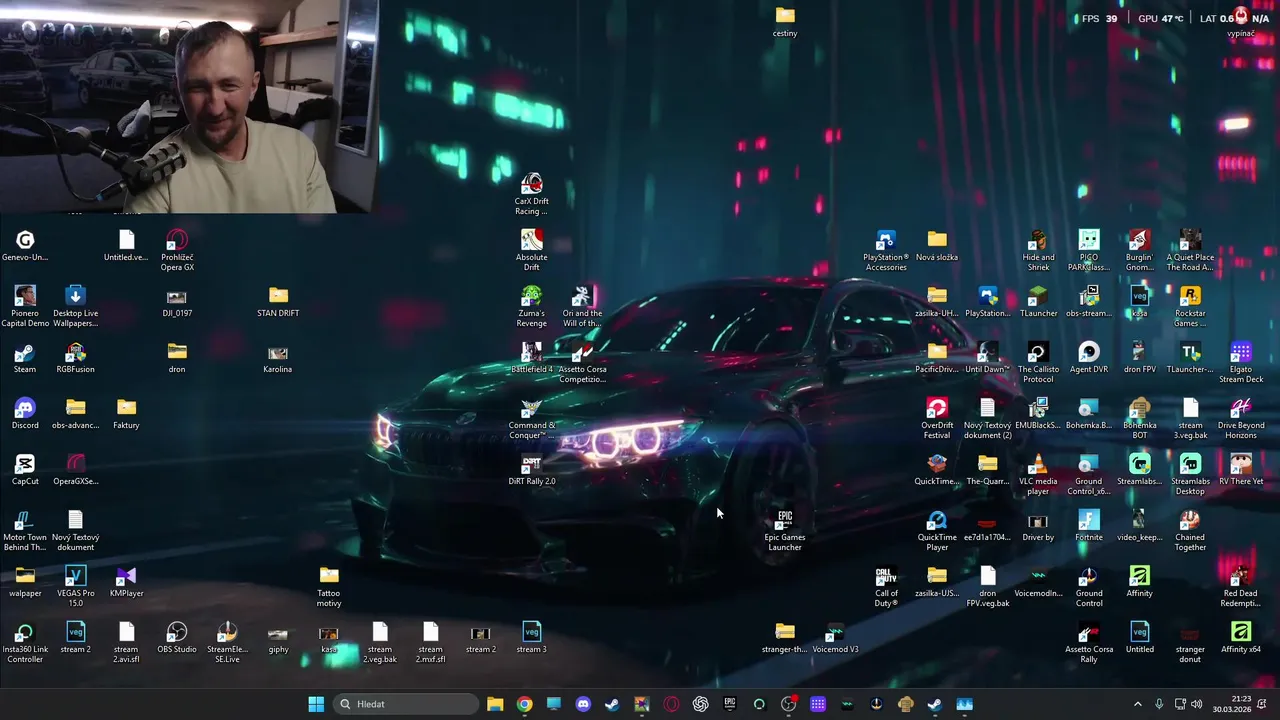The height and width of the screenshot is (720, 1280).
Task: Launch Discord from the desktop
Action: (25, 415)
